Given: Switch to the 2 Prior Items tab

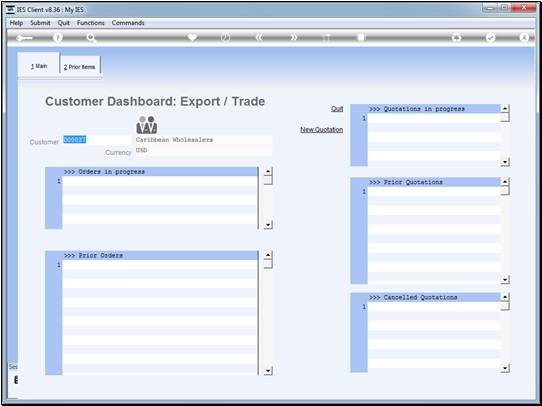Looking at the screenshot, I should coord(80,67).
